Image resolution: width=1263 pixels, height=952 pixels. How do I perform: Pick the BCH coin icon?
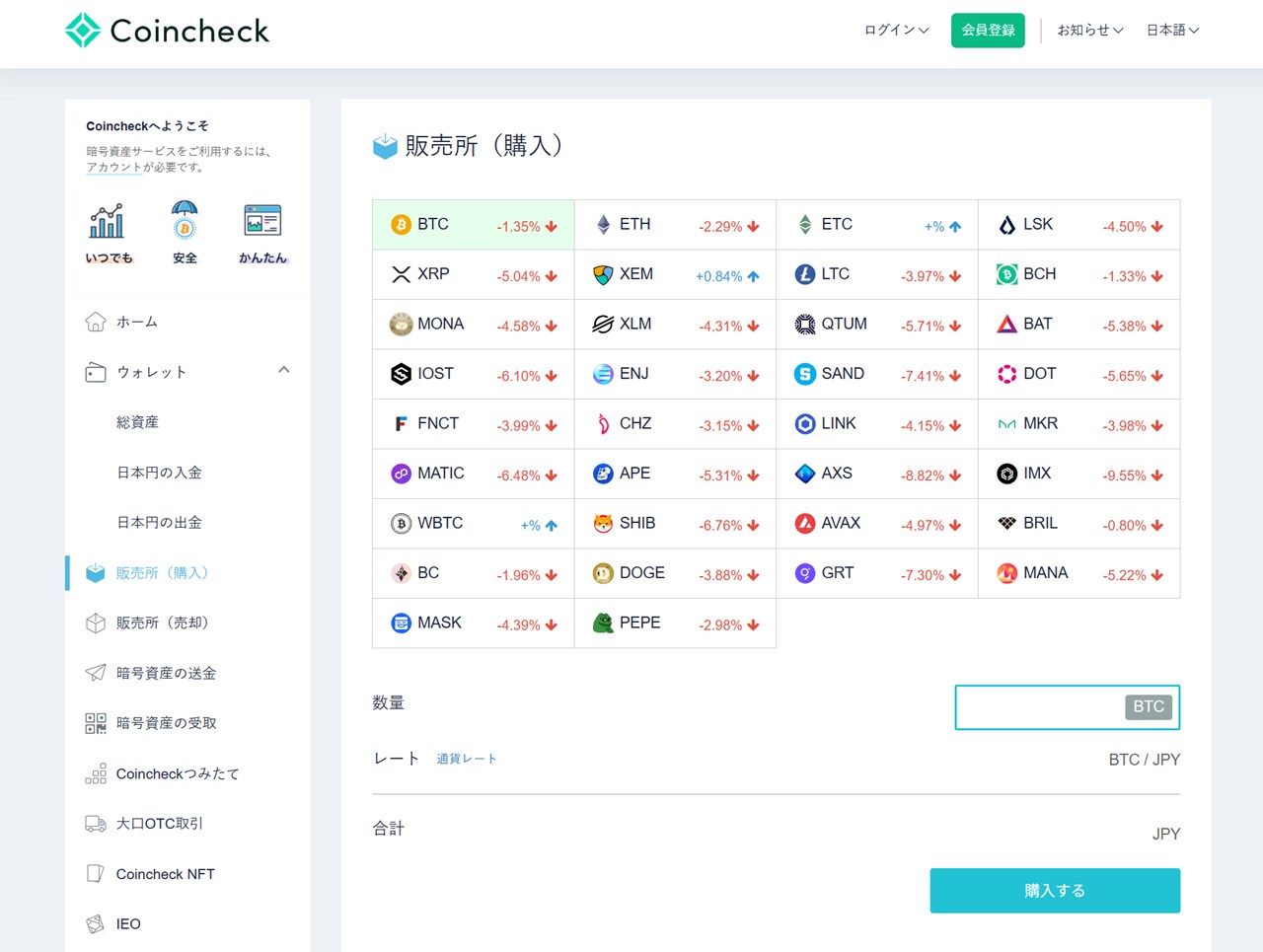tap(1006, 274)
